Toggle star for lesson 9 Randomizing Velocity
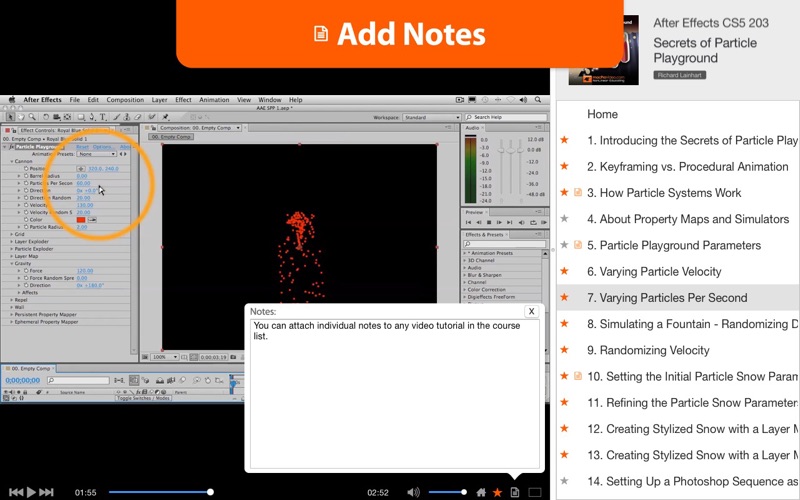Screen dimensions: 800x500 tap(564, 350)
